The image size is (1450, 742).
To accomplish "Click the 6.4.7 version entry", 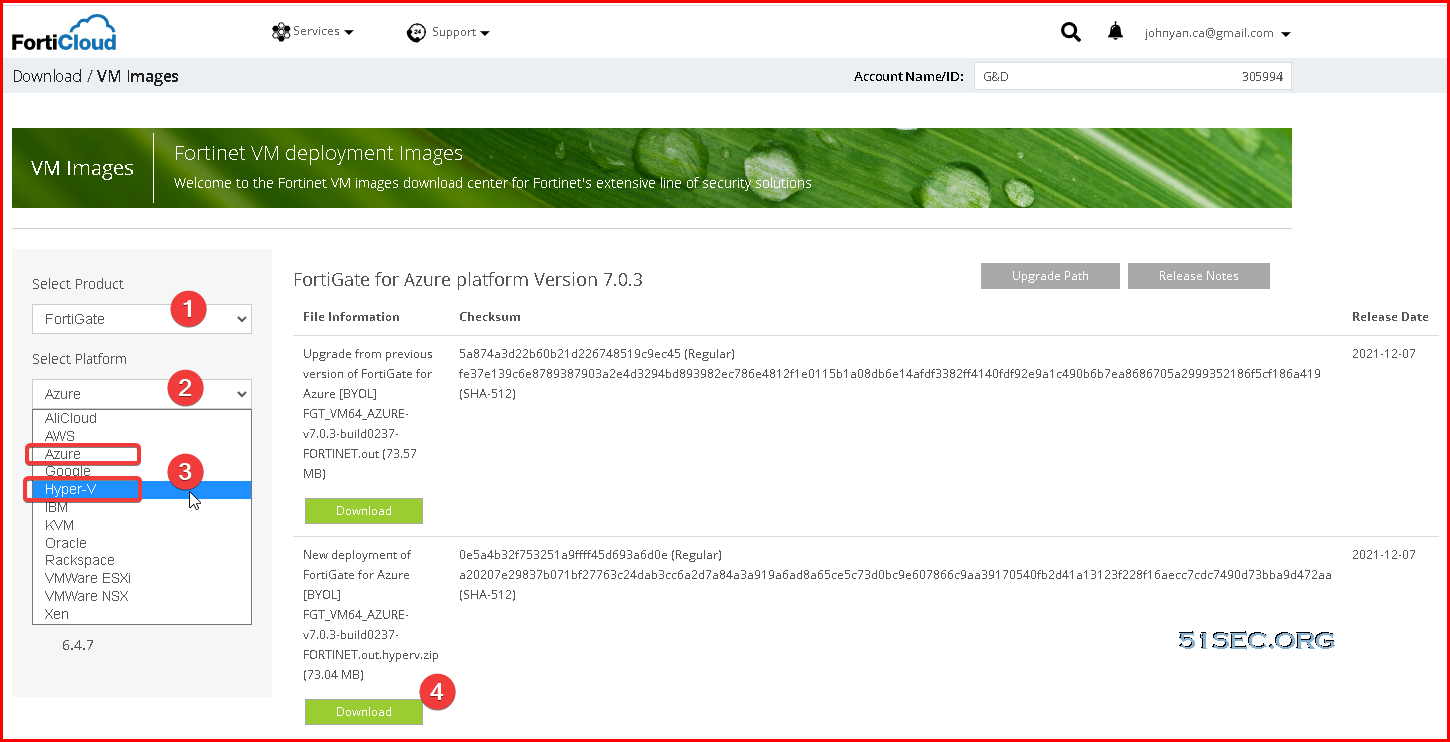I will (x=78, y=645).
